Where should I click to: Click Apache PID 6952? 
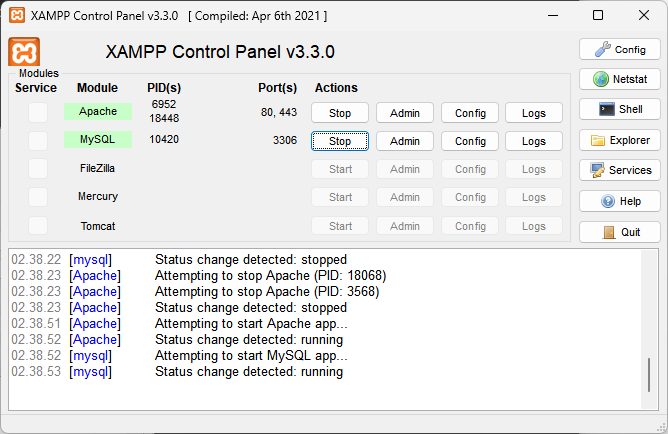(x=164, y=104)
